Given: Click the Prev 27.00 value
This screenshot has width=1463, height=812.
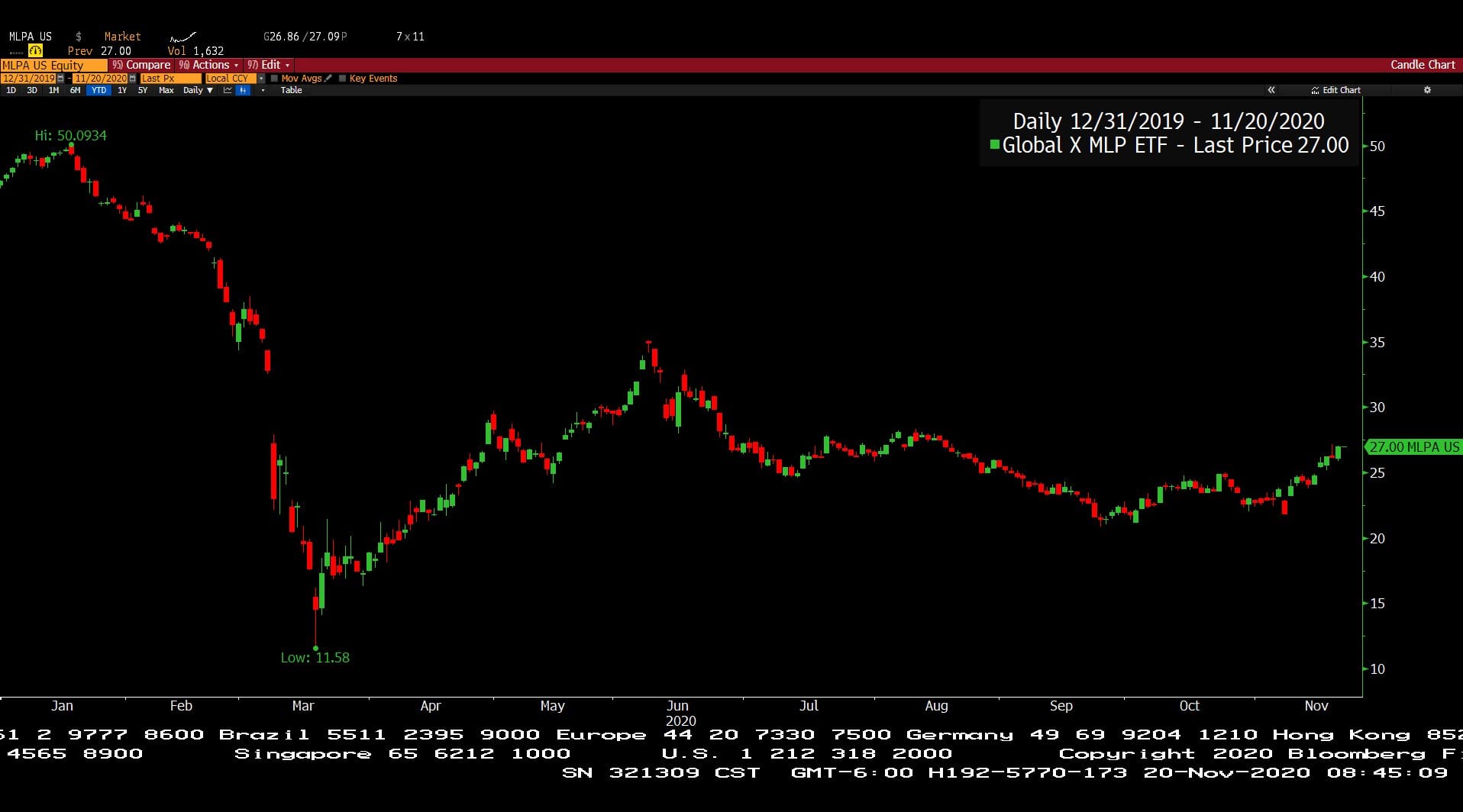Looking at the screenshot, I should pyautogui.click(x=99, y=51).
